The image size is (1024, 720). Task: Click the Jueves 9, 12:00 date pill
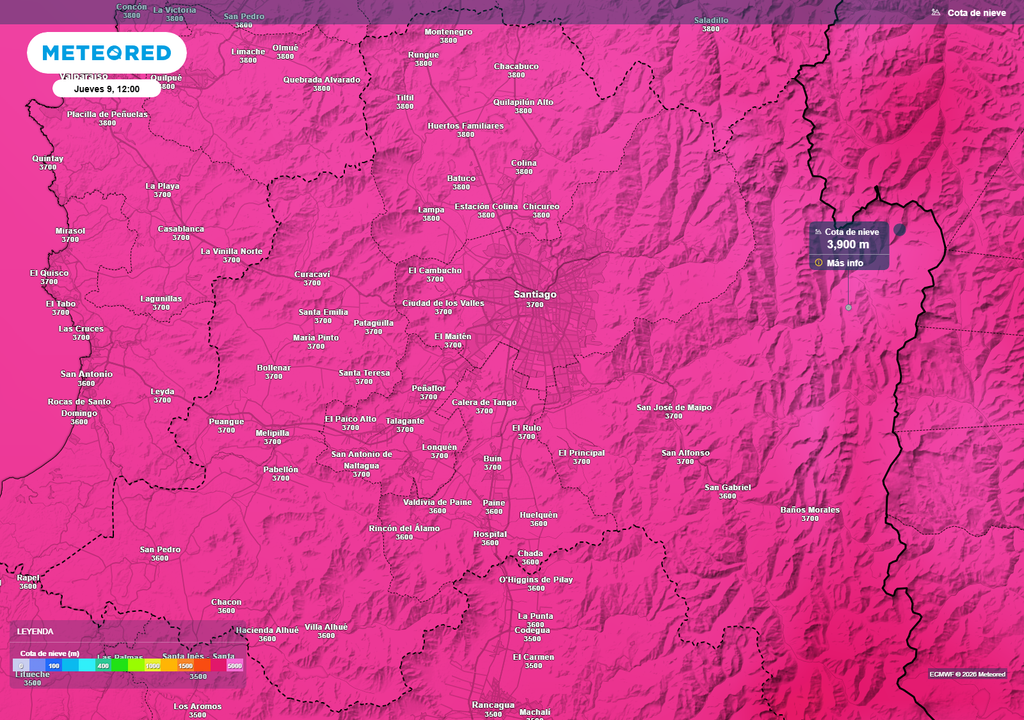coord(106,89)
